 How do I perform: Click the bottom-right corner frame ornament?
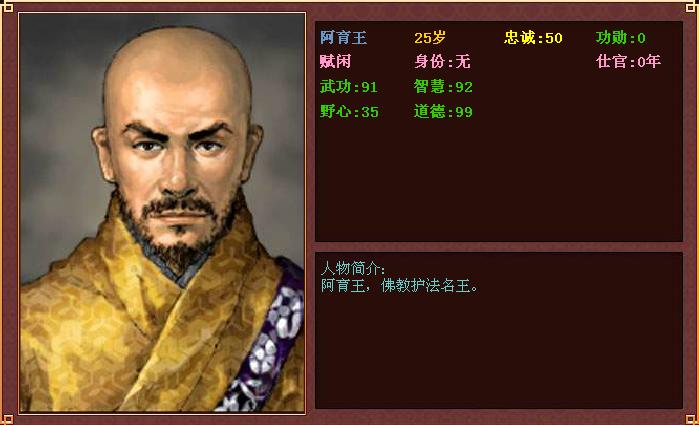pyautogui.click(x=691, y=419)
